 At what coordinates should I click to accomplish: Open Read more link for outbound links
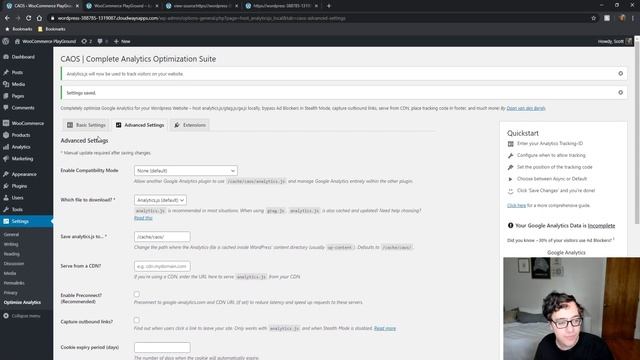(x=385, y=328)
